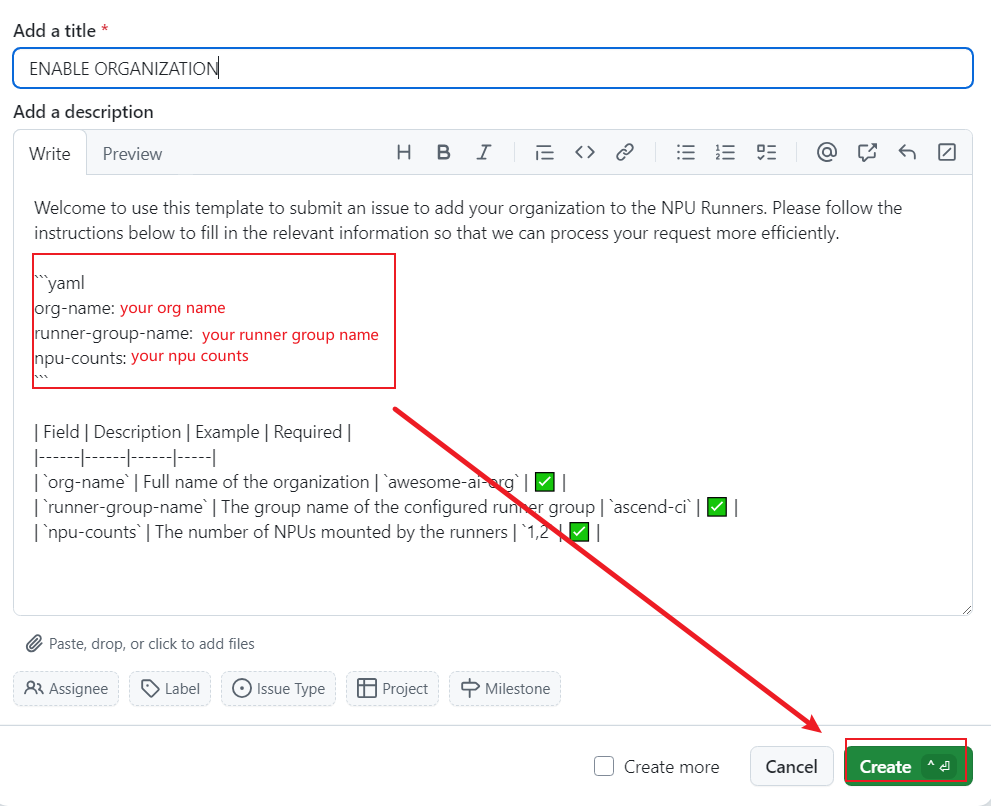991x806 pixels.
Task: Reference an issue or pull request icon
Action: click(867, 152)
